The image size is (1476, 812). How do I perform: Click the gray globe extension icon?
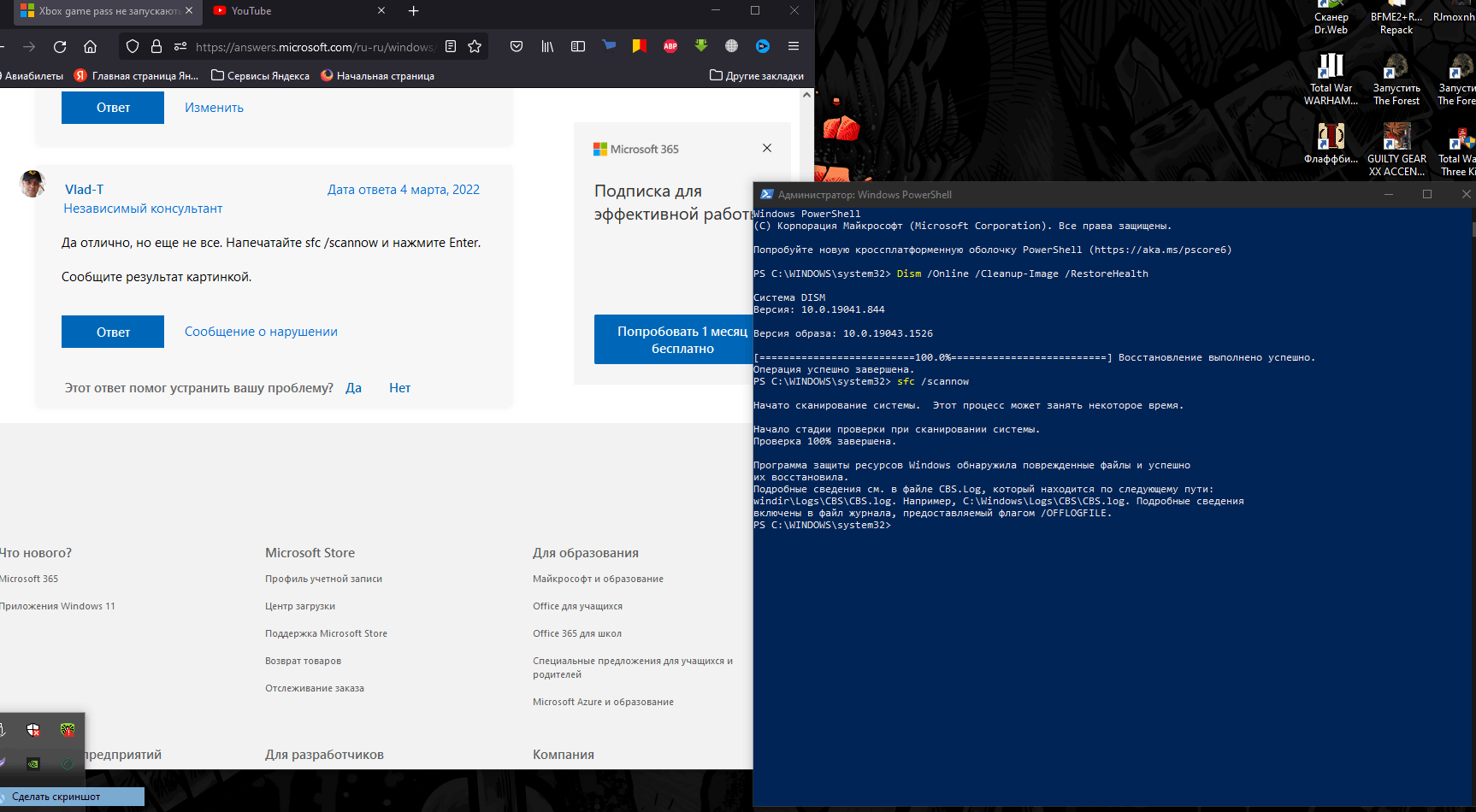732,46
